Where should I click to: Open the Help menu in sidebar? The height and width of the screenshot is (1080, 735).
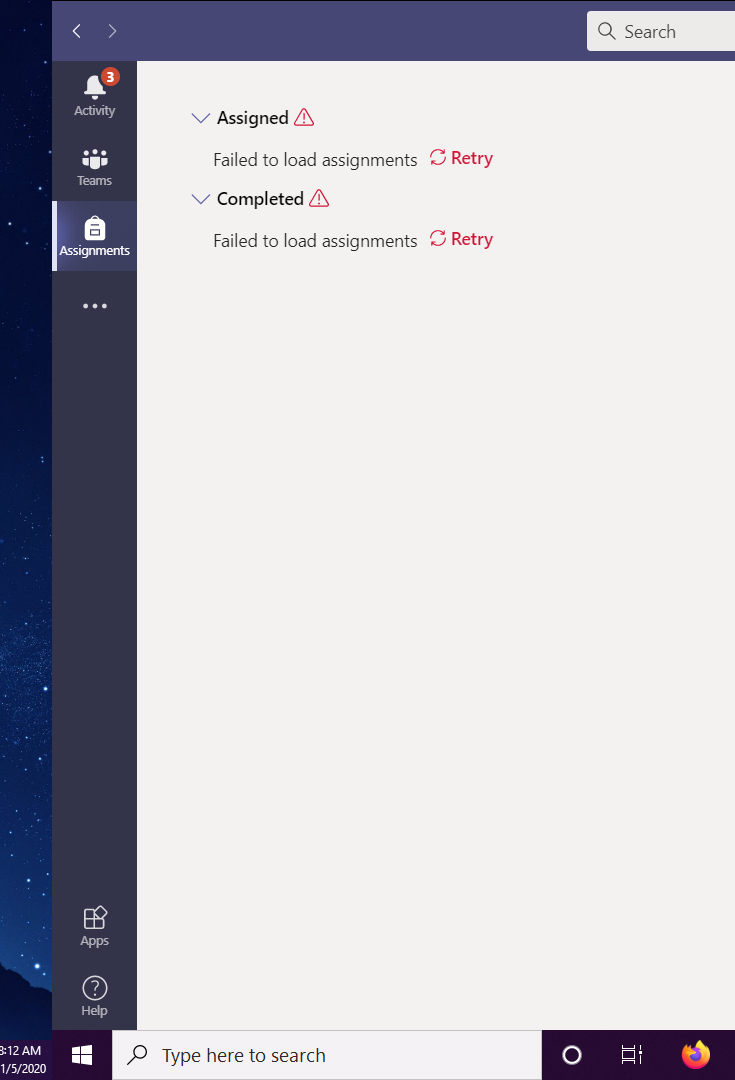94,996
